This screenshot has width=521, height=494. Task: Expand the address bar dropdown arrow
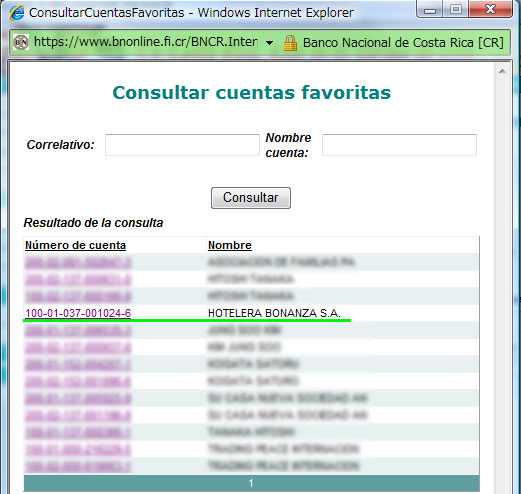coord(270,43)
